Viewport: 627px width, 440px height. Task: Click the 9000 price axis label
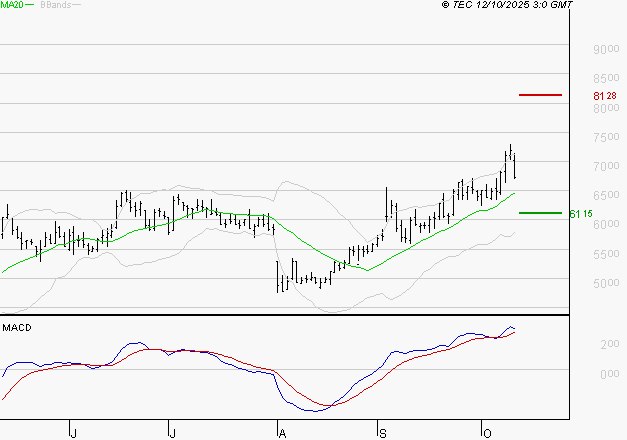pos(606,50)
